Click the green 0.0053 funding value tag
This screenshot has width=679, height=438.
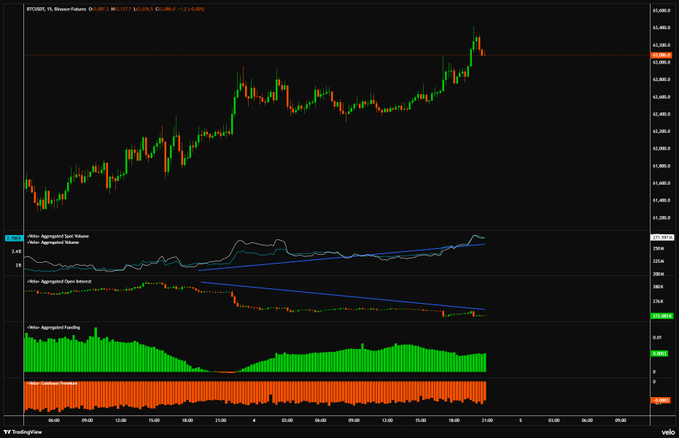click(660, 354)
